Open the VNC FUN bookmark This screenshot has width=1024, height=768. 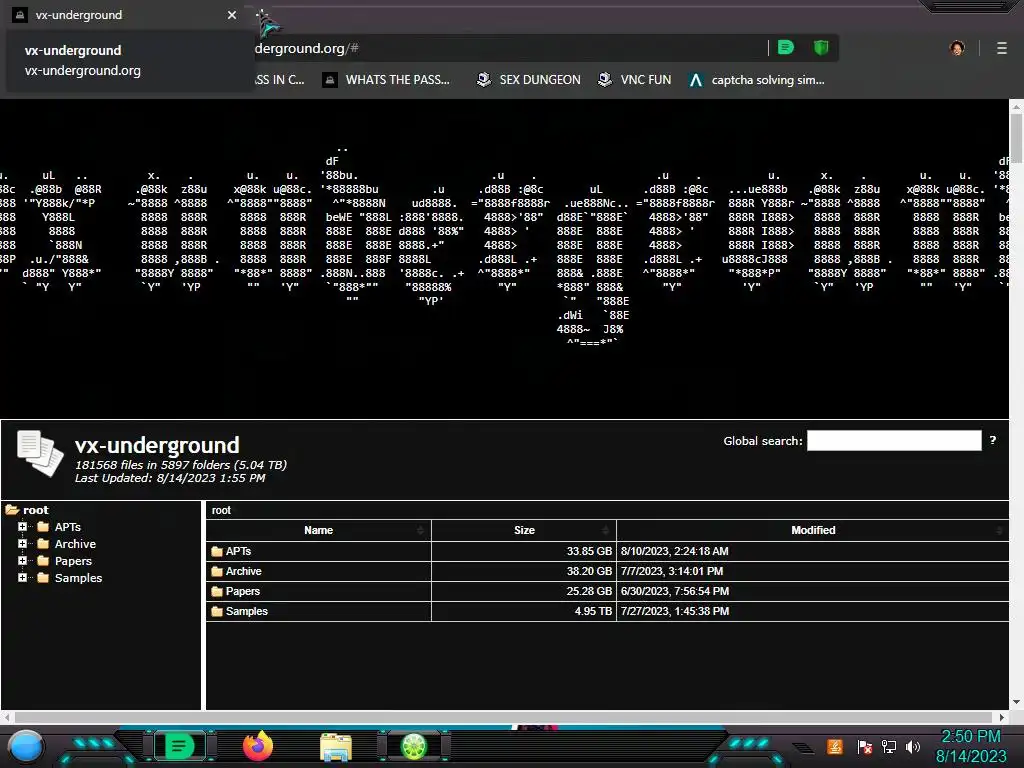tap(634, 80)
